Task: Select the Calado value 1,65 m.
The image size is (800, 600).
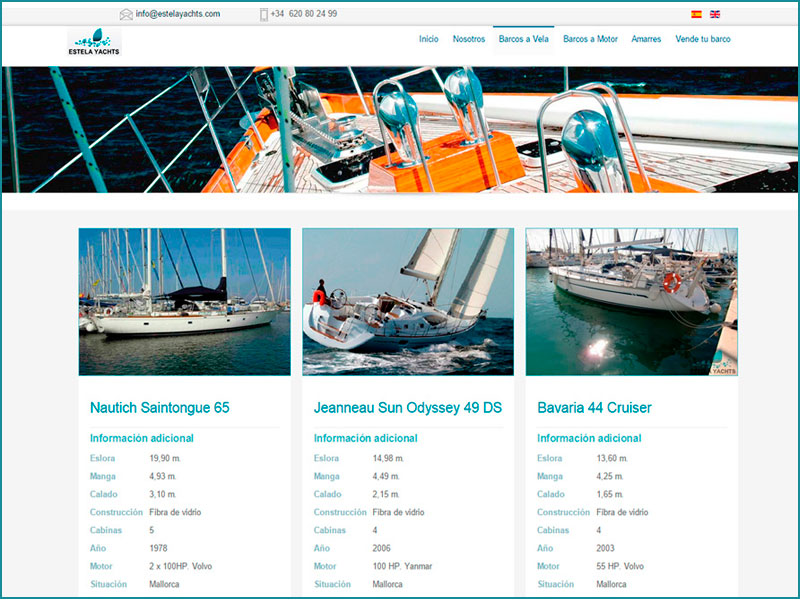Action: click(610, 494)
